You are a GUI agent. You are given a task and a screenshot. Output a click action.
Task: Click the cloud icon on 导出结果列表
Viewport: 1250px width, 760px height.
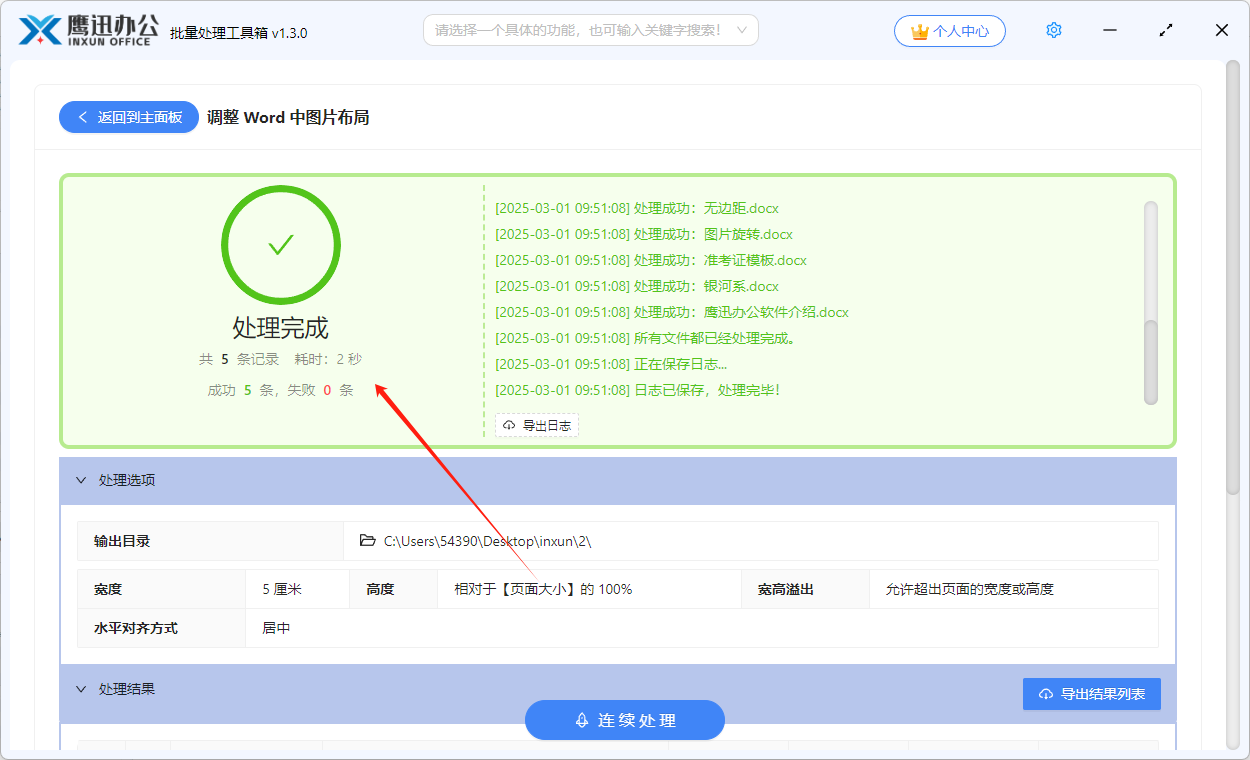coord(1046,693)
